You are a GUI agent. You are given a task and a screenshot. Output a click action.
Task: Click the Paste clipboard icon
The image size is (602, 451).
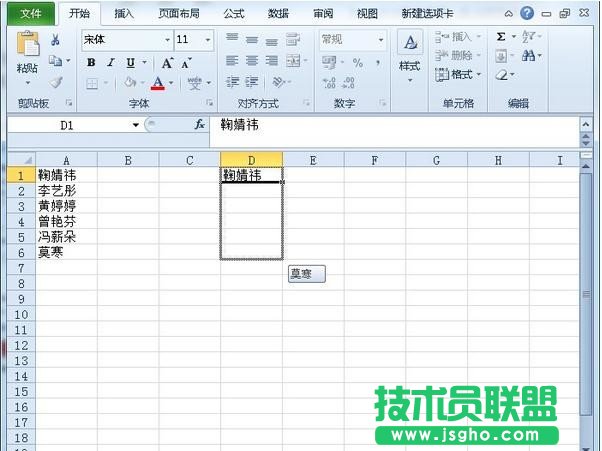click(x=28, y=44)
